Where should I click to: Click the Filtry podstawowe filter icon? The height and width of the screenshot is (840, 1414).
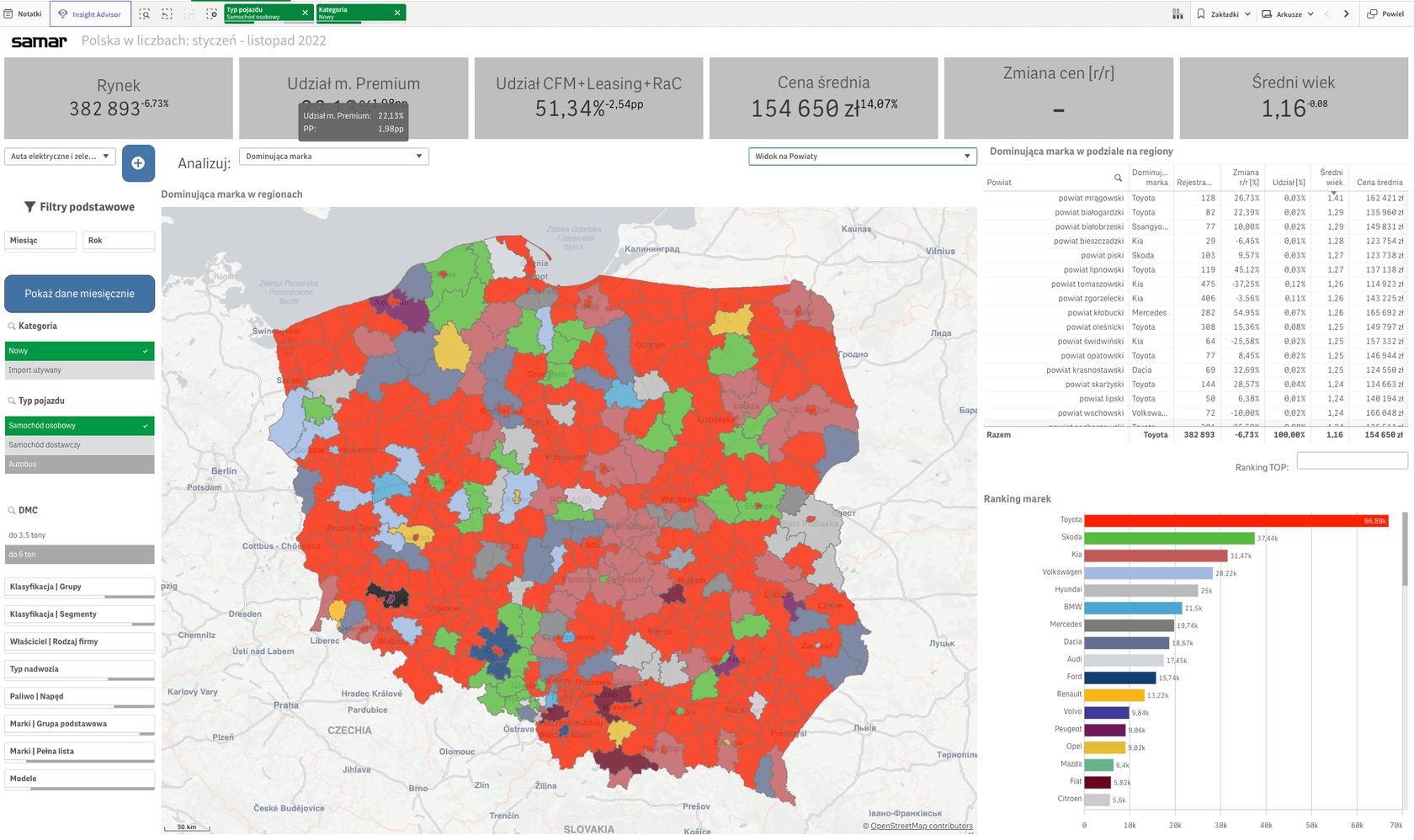click(29, 207)
